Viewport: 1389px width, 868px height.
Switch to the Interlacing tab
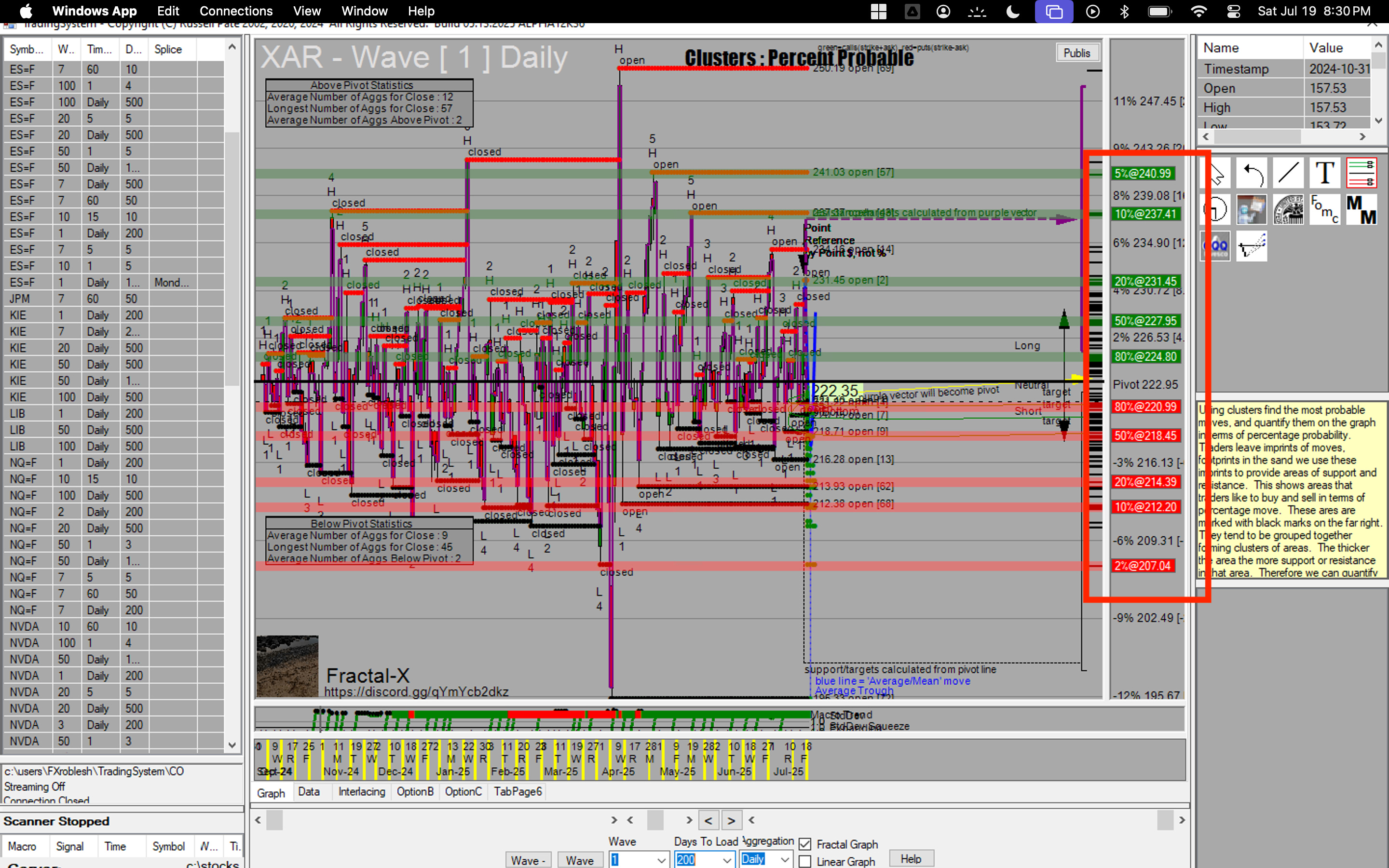(362, 792)
